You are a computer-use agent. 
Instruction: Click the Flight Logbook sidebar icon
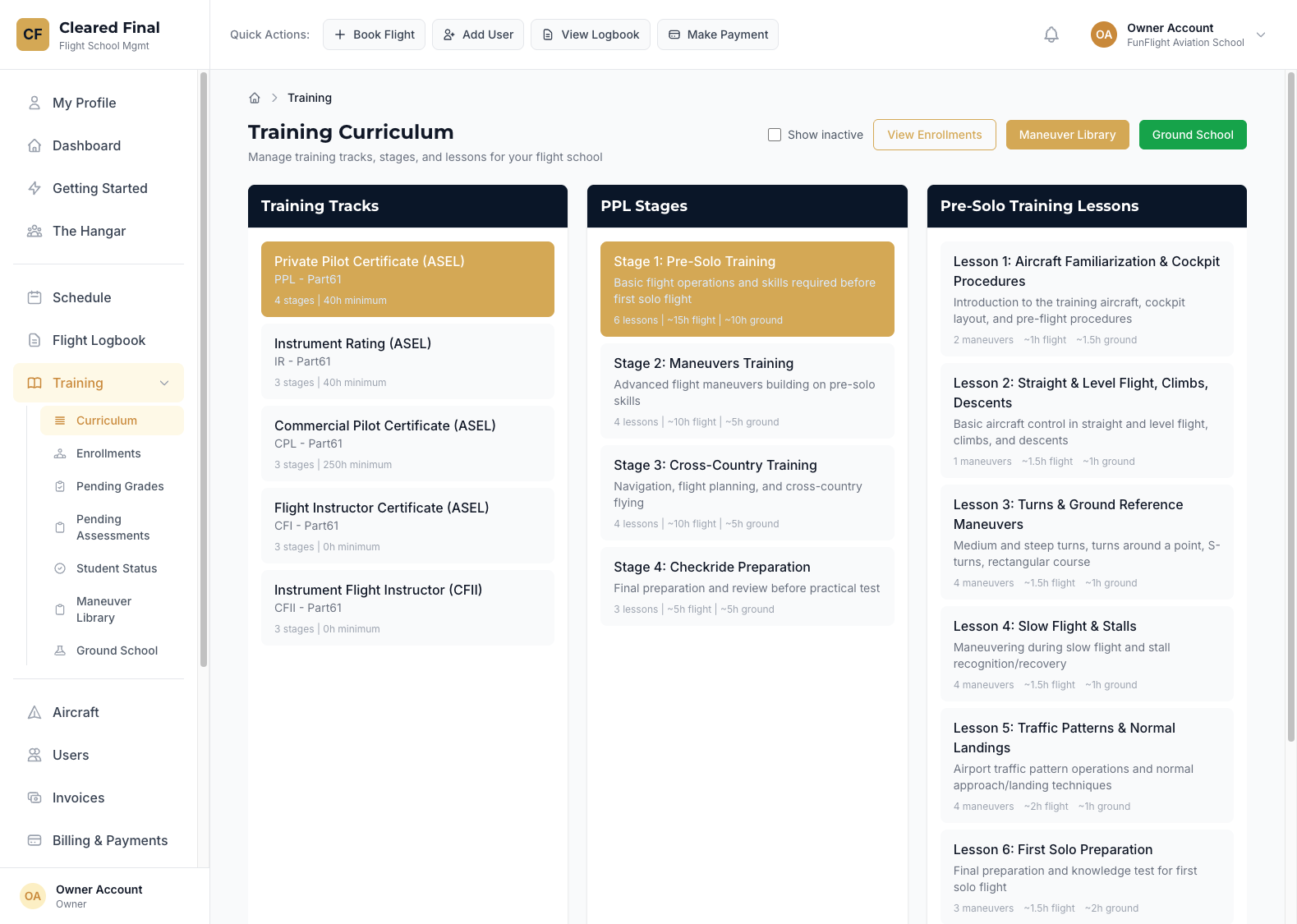[34, 340]
